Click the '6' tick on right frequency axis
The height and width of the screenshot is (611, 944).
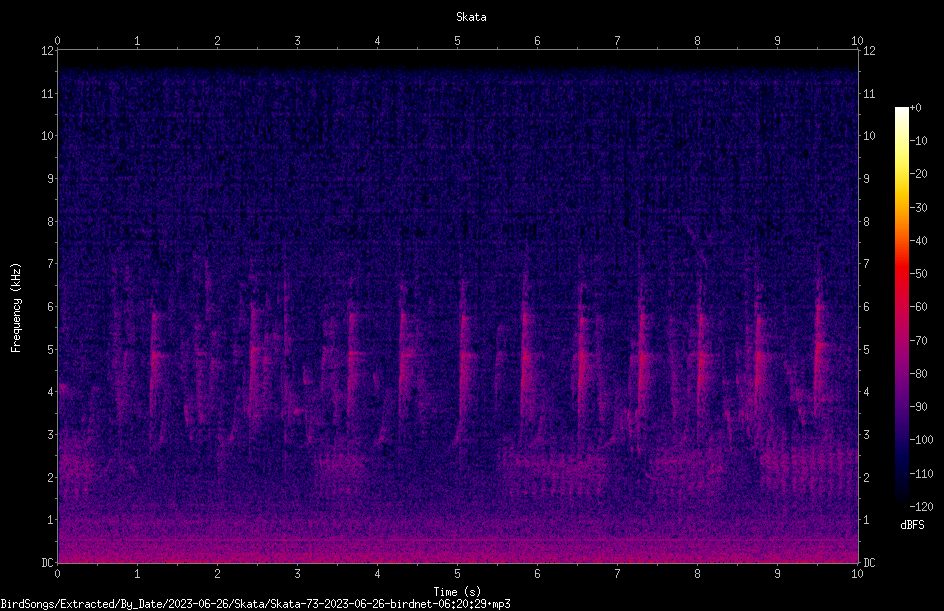click(866, 306)
